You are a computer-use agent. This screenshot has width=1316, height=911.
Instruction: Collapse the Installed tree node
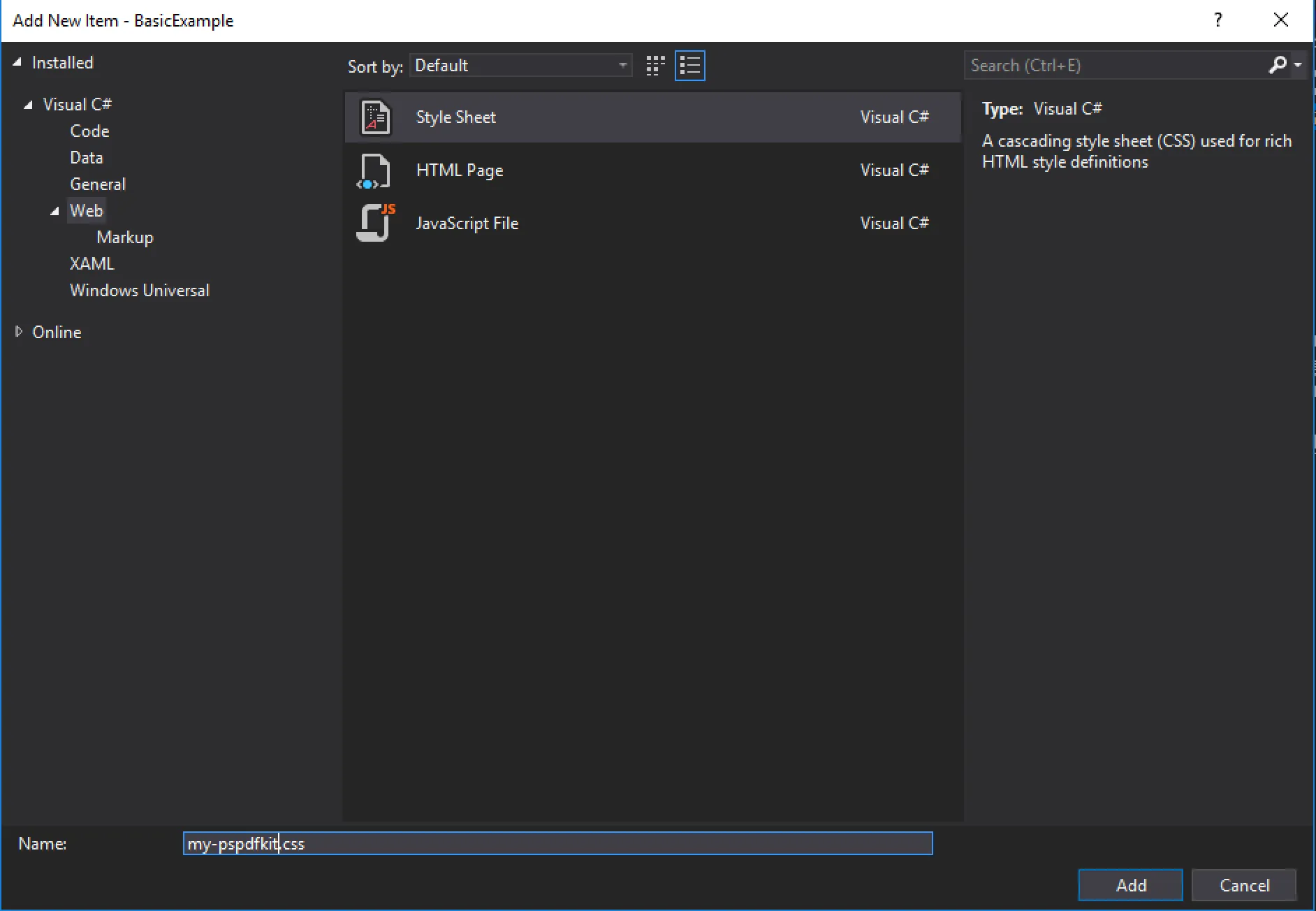tap(17, 62)
